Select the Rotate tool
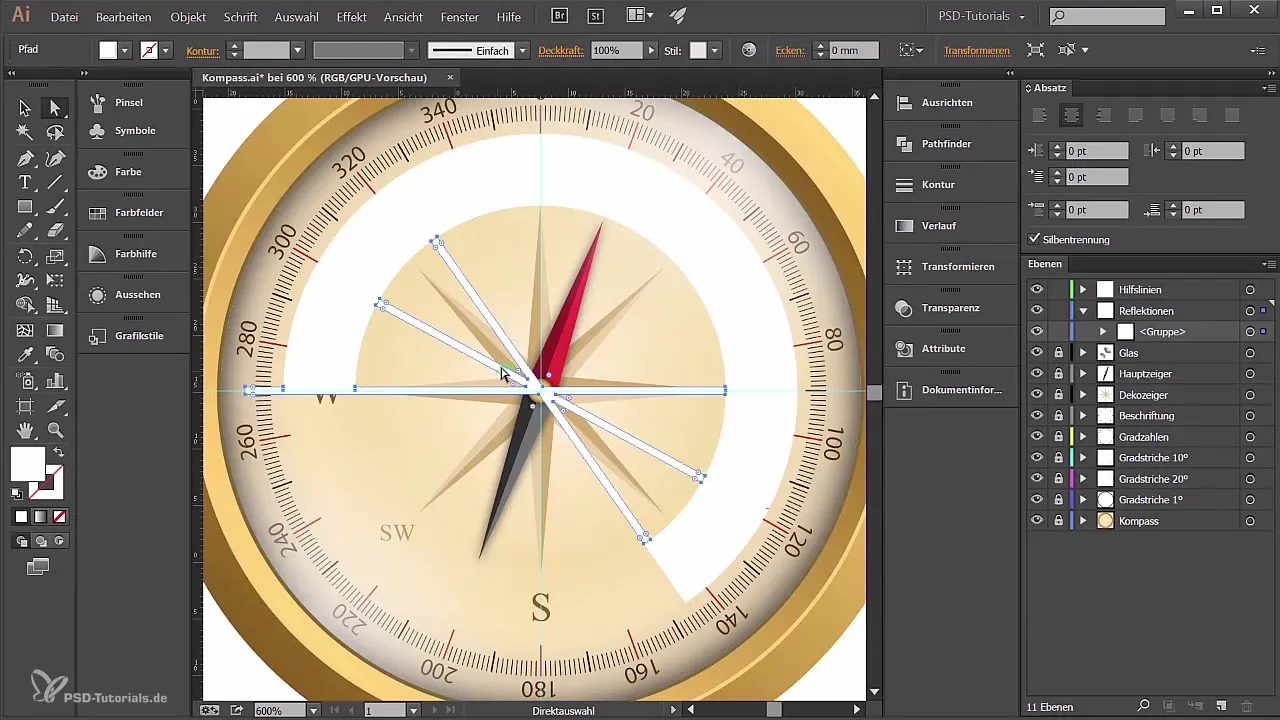This screenshot has height=720, width=1280. tap(25, 257)
